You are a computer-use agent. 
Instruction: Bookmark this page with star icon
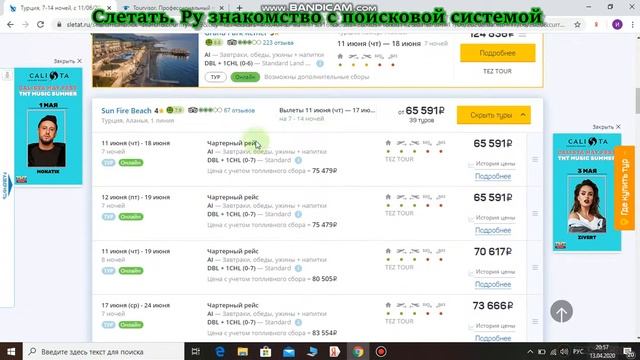tap(577, 24)
